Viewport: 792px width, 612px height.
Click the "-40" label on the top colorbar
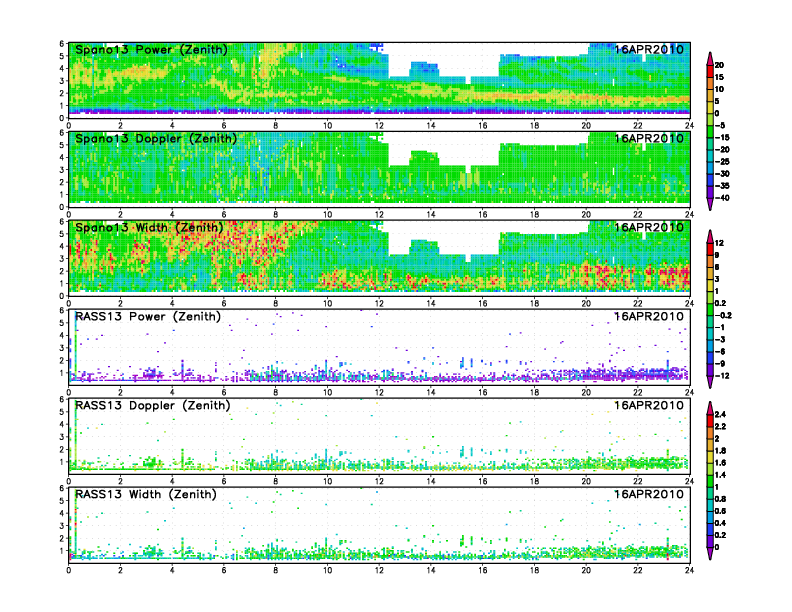722,198
